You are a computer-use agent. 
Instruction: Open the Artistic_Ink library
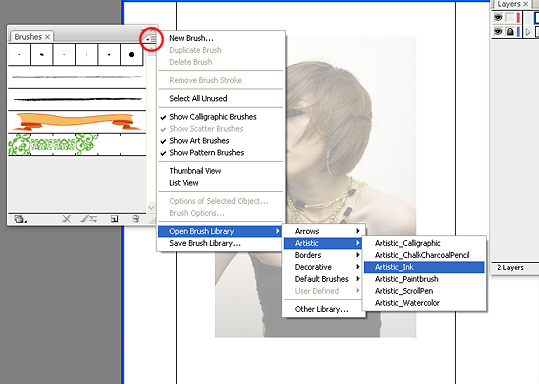(424, 267)
